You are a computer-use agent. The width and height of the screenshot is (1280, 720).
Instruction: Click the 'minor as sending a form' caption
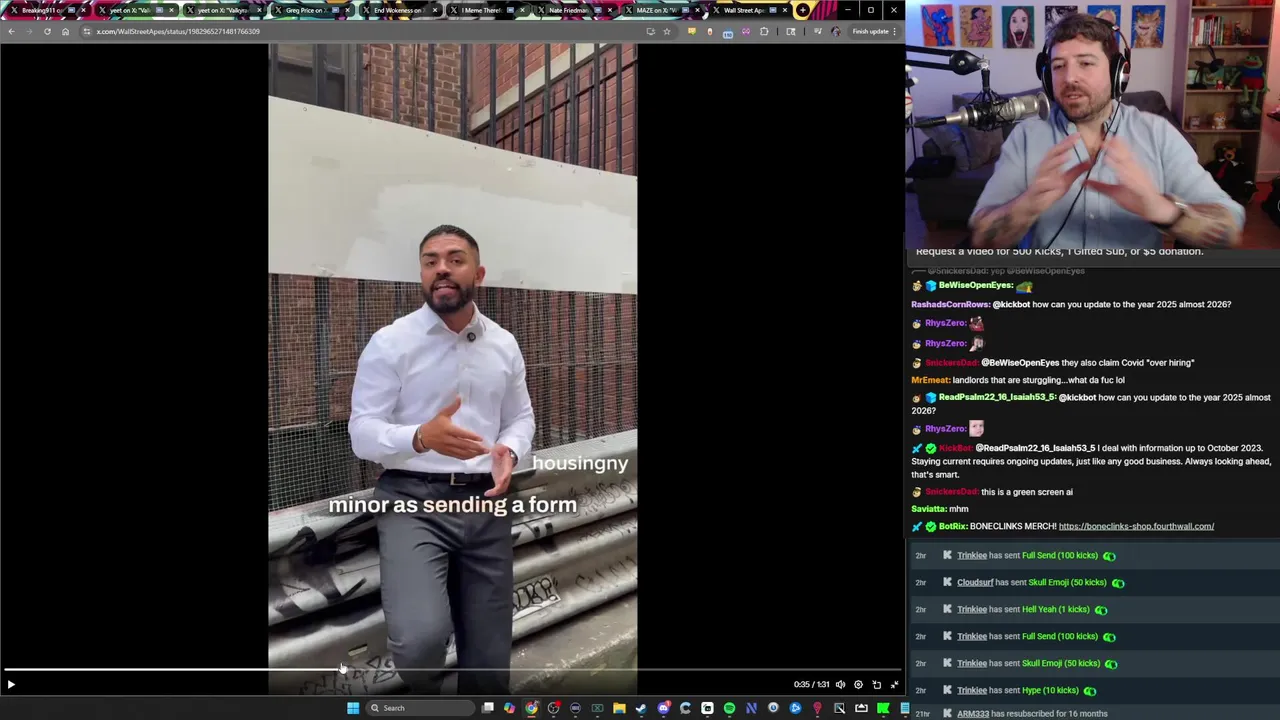(452, 505)
